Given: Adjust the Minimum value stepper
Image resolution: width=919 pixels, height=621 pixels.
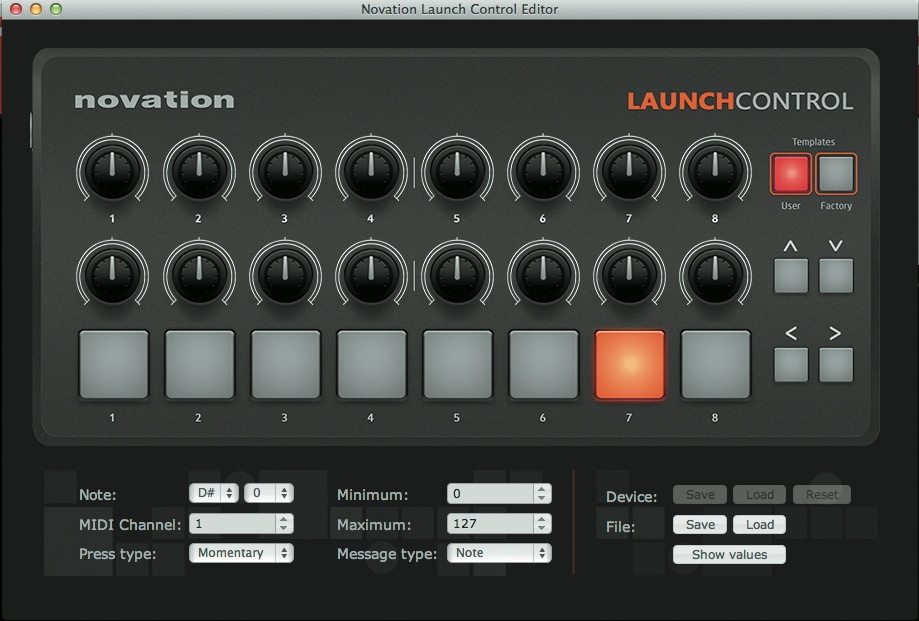Looking at the screenshot, I should click(x=542, y=494).
